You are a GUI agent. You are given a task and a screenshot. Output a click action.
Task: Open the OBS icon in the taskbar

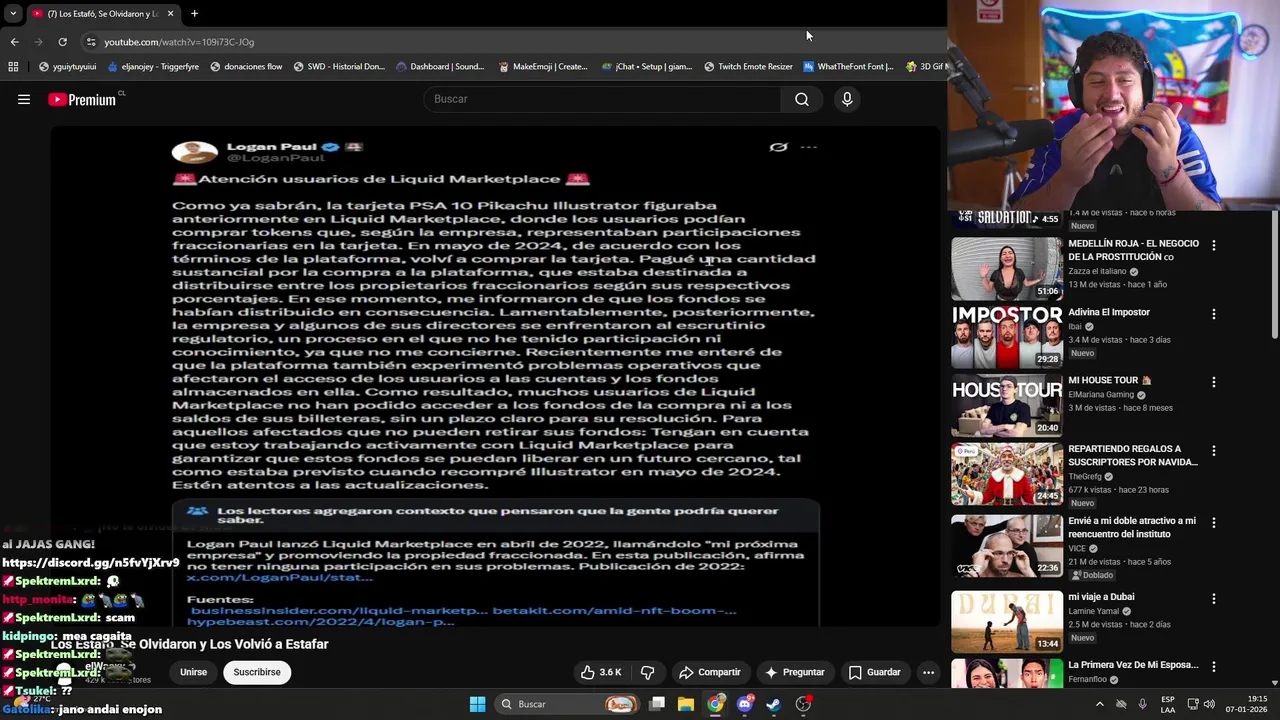[803, 704]
